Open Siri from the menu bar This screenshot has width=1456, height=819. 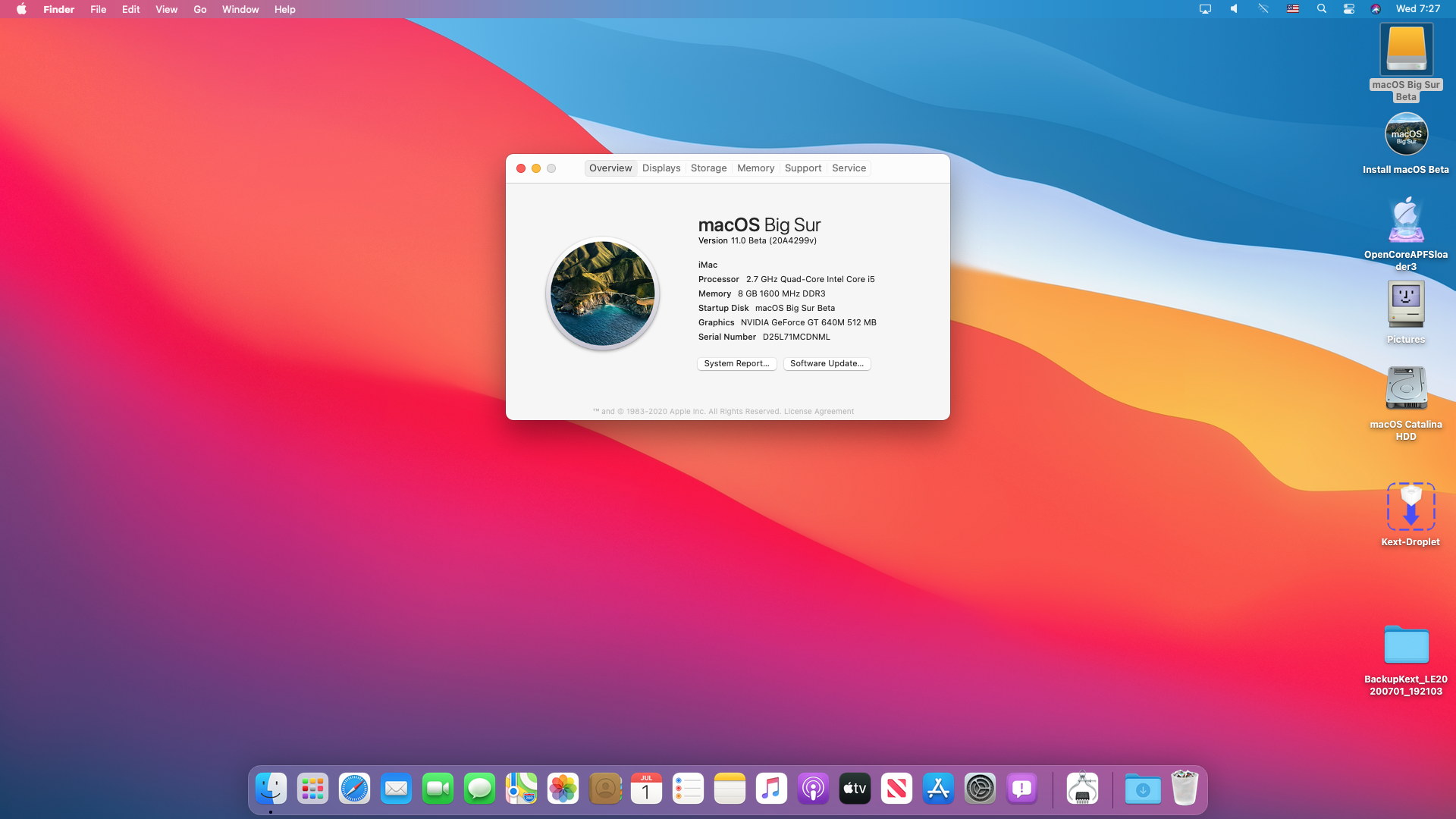1376,9
